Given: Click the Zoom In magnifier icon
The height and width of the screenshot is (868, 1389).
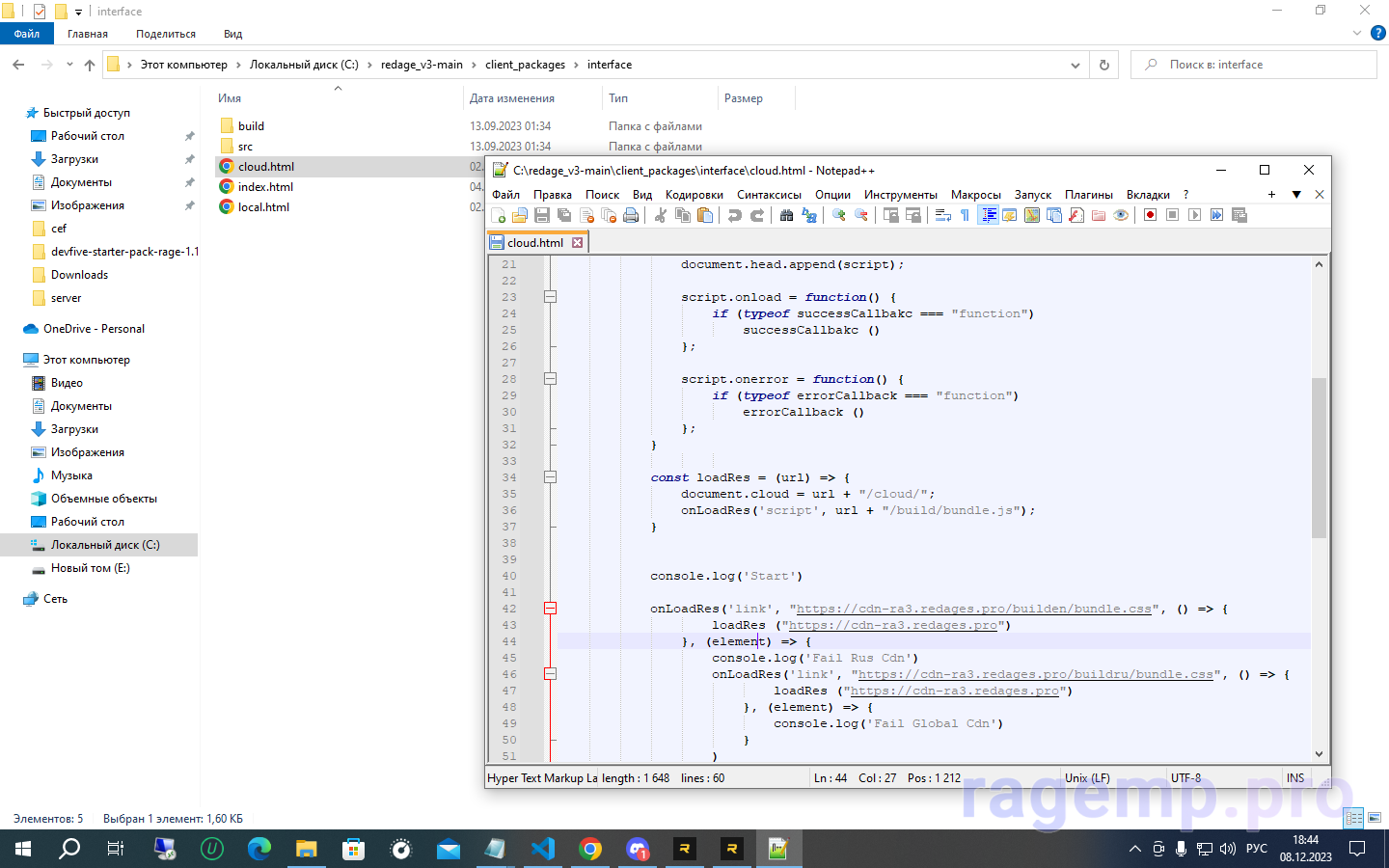Looking at the screenshot, I should point(839,215).
